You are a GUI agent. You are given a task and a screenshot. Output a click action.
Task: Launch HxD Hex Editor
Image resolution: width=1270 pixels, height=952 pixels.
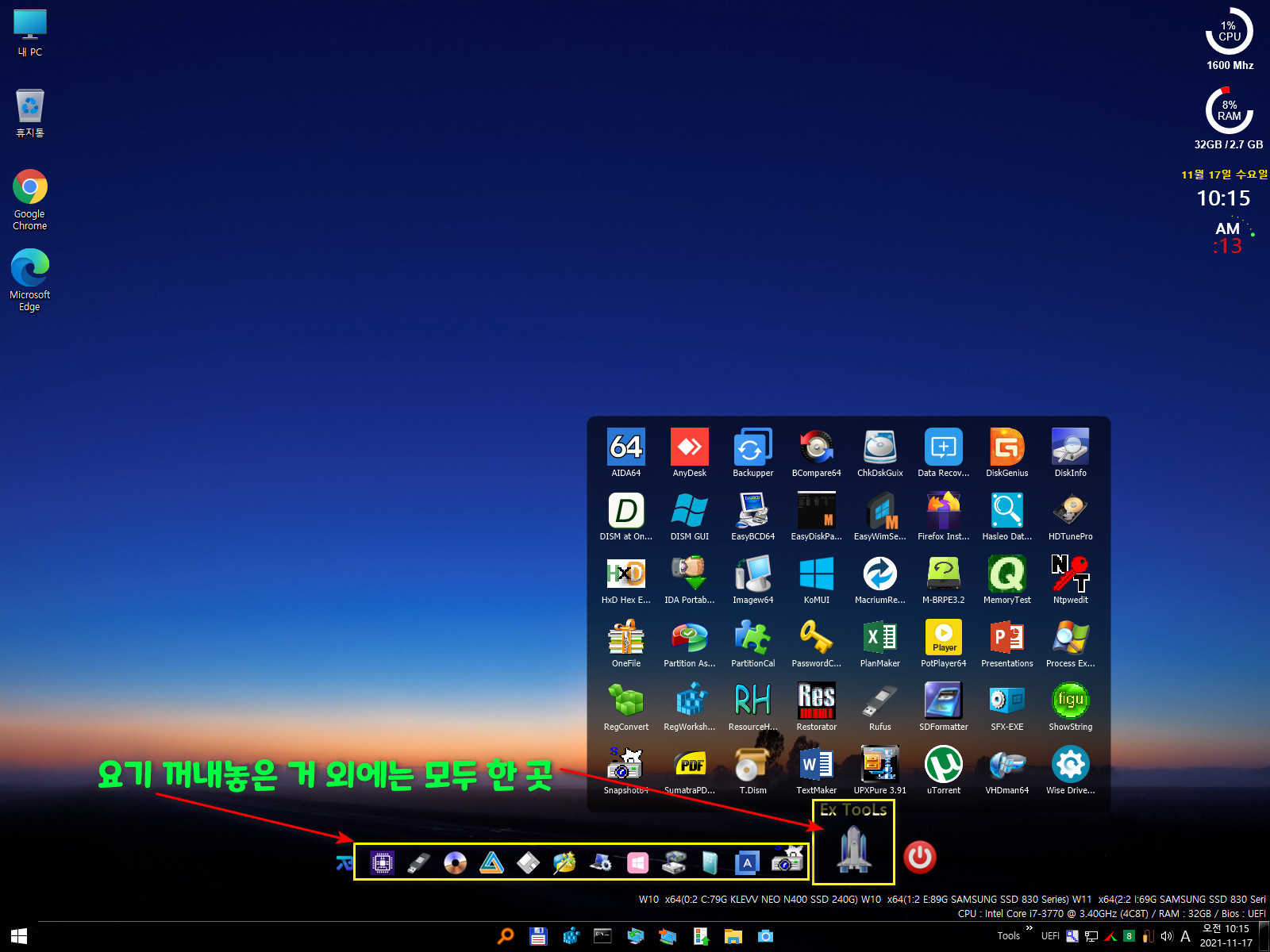(625, 574)
